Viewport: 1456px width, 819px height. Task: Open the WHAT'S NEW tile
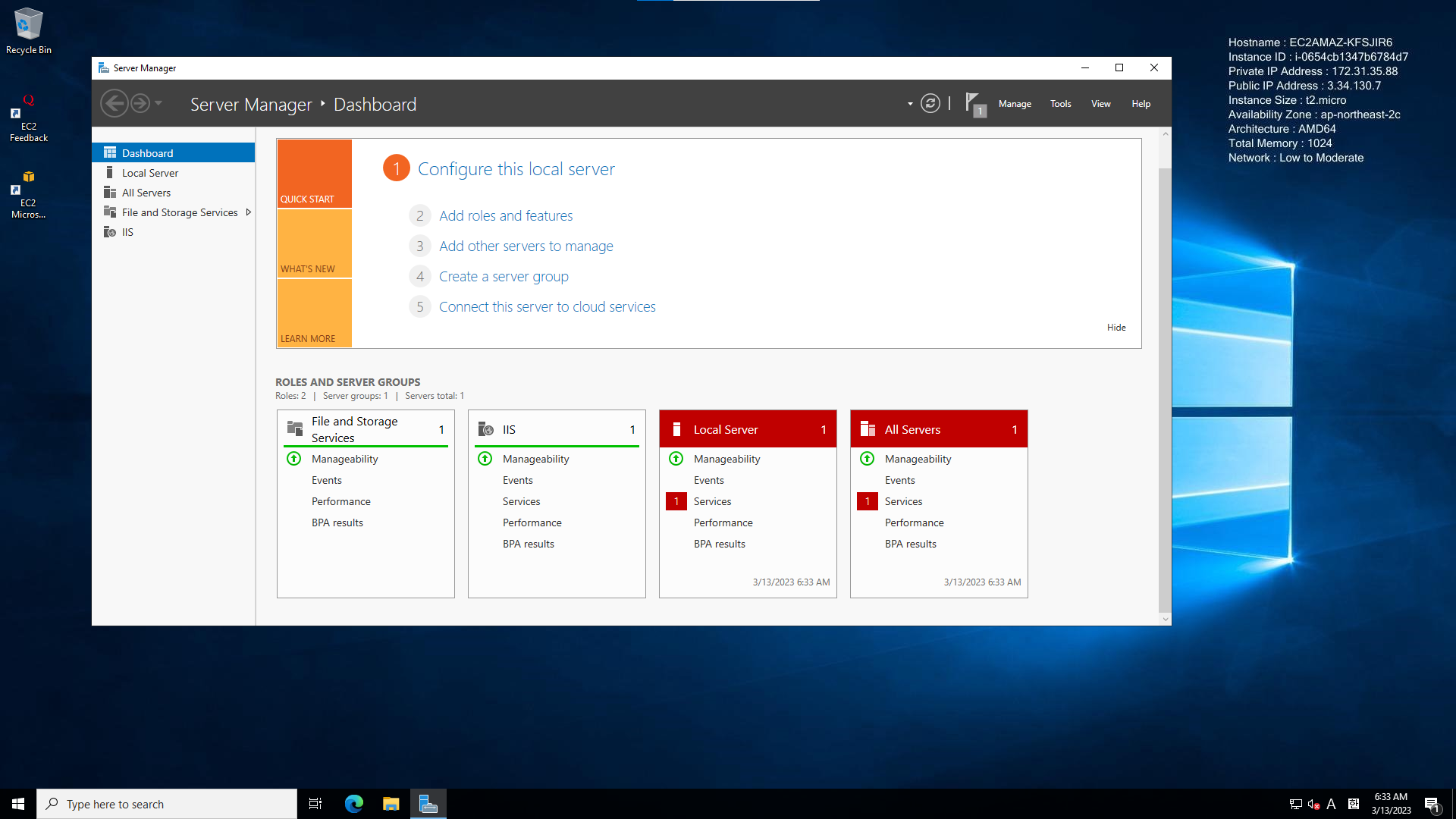click(x=314, y=243)
